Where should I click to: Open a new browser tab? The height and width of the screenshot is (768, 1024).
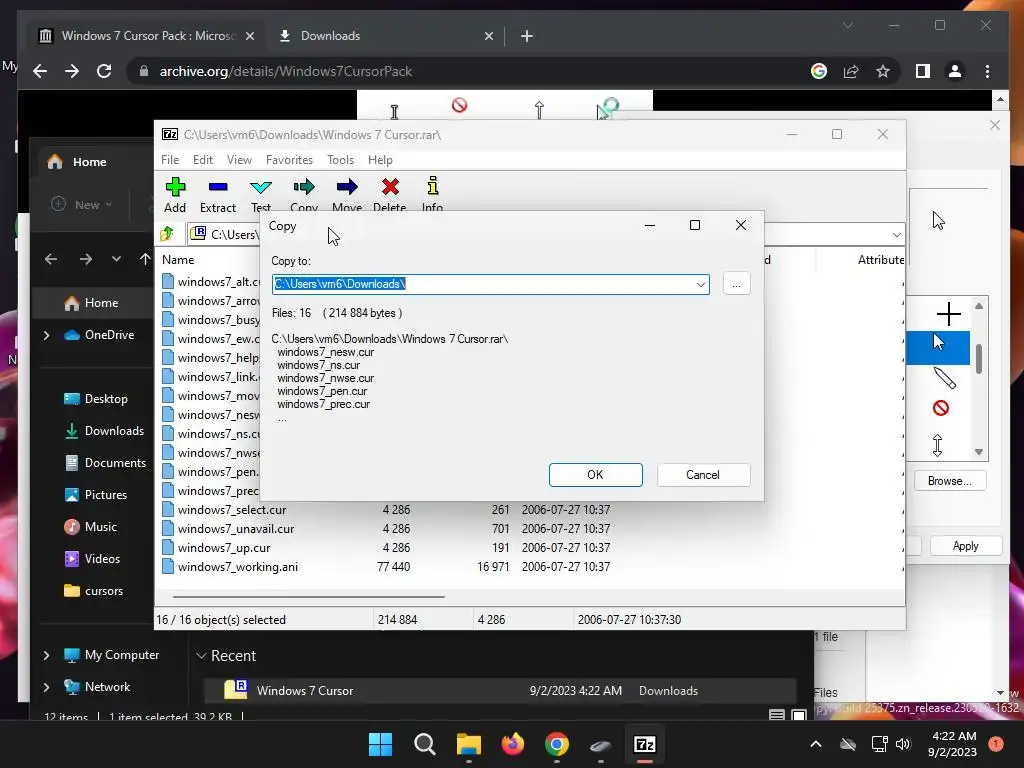527,36
